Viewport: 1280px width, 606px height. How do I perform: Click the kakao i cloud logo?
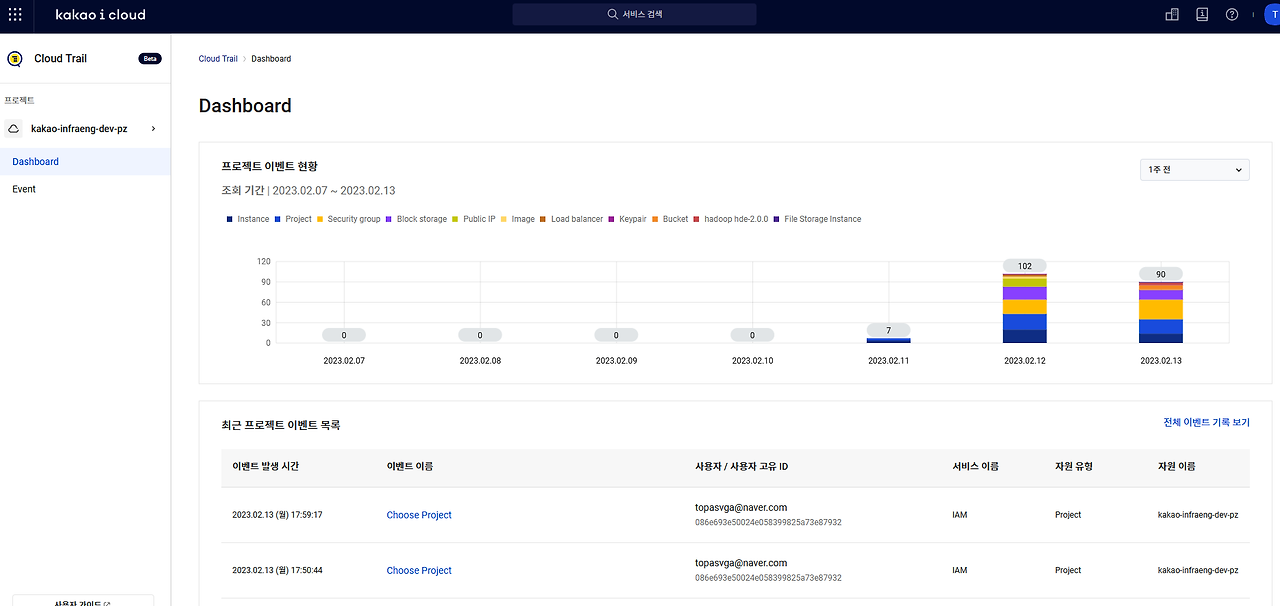point(100,15)
